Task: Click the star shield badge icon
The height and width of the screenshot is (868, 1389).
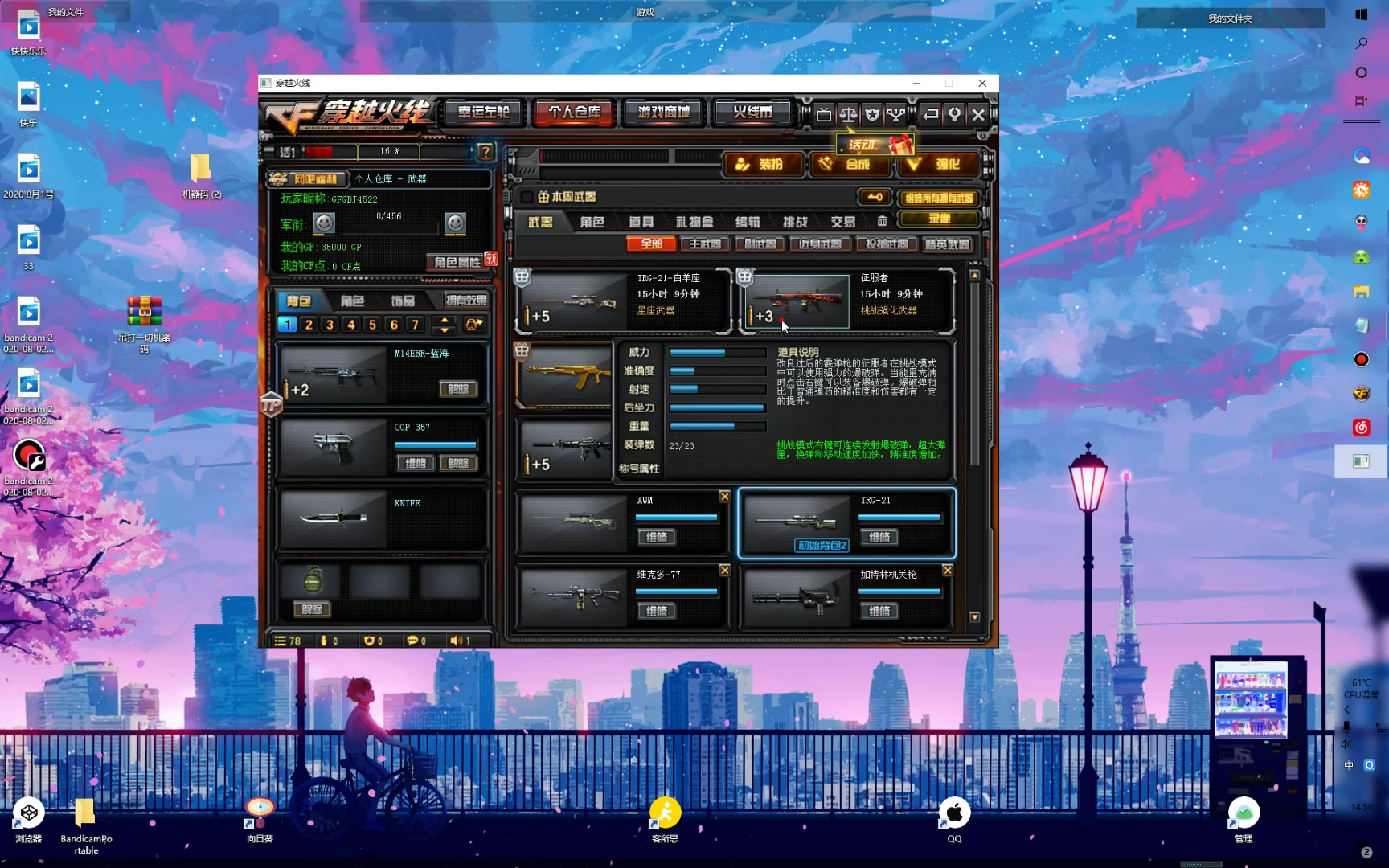Action: pyautogui.click(x=872, y=114)
